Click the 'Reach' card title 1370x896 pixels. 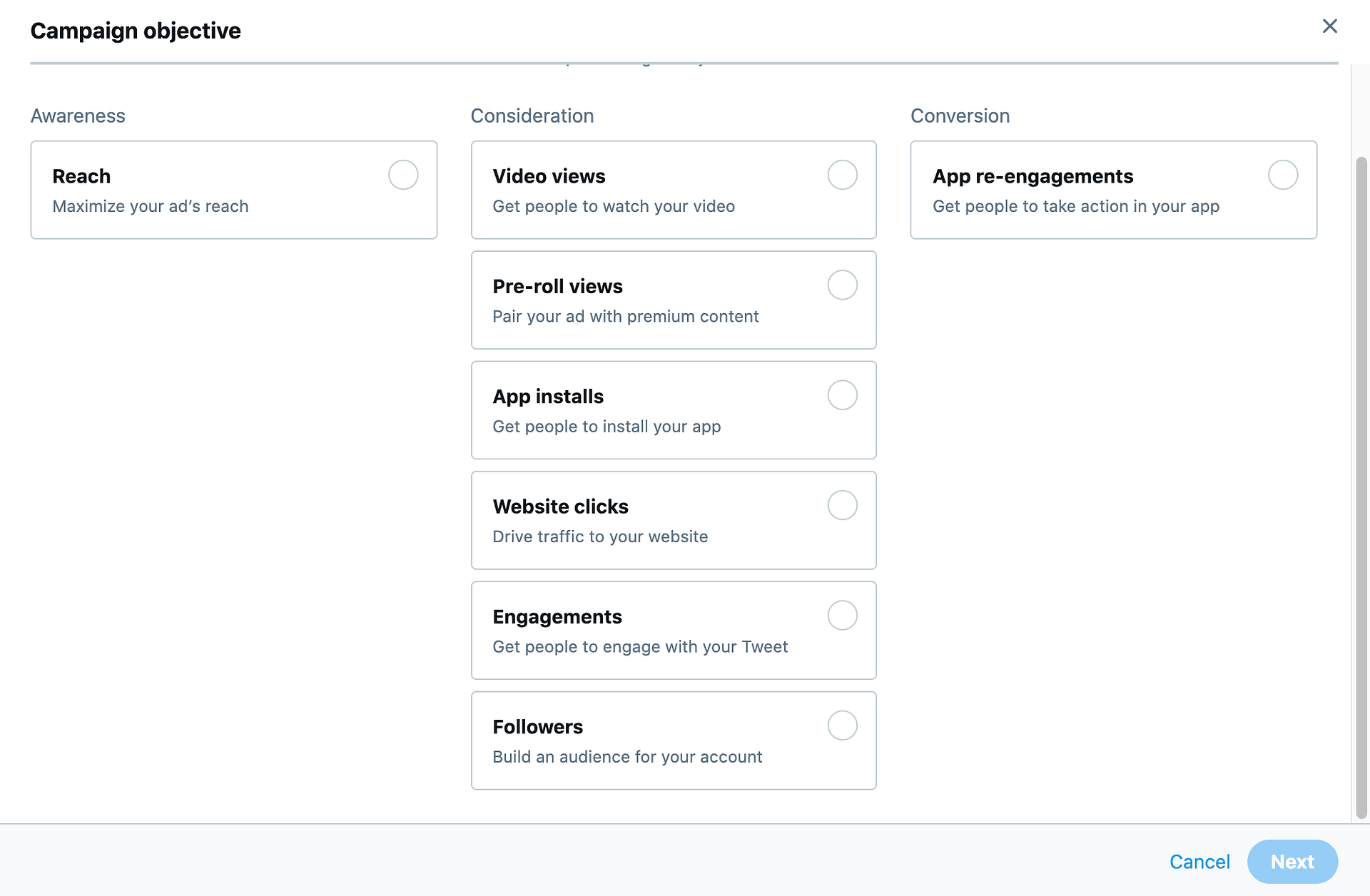coord(81,176)
